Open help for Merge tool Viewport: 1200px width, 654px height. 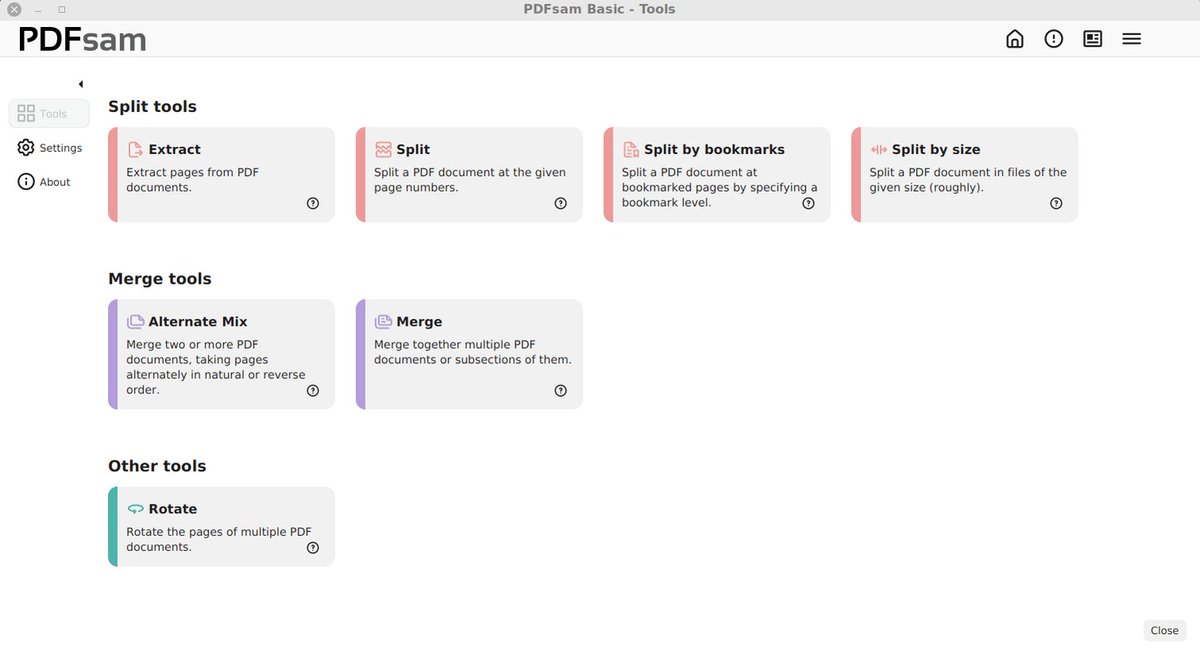coord(561,391)
